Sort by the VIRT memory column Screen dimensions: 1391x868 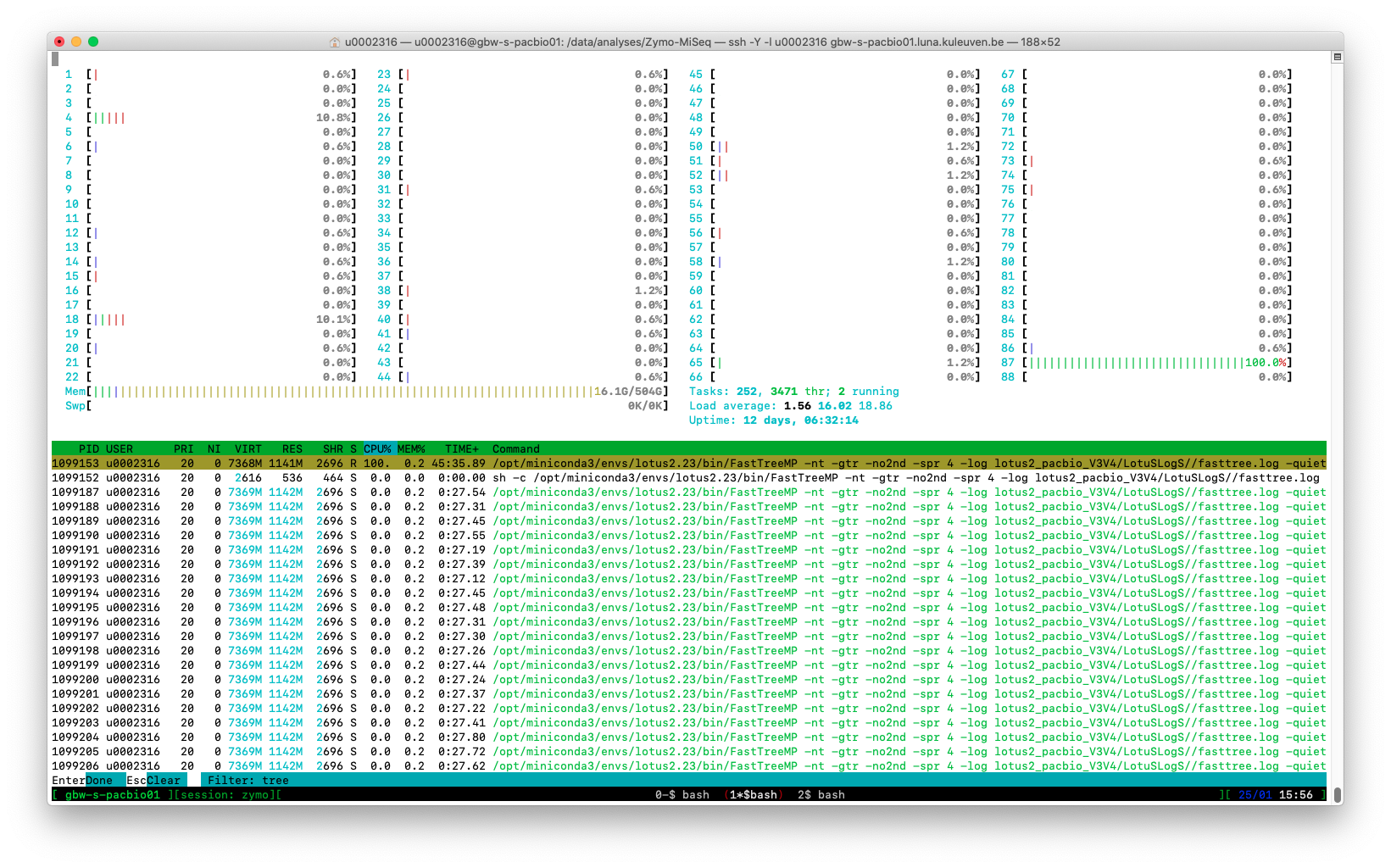pos(247,449)
